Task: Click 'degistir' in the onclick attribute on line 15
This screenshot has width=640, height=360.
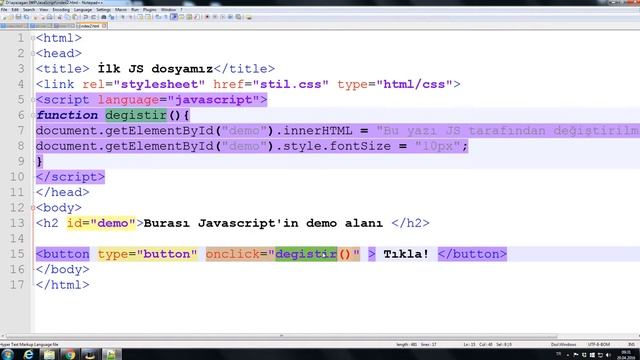Action: 306,254
